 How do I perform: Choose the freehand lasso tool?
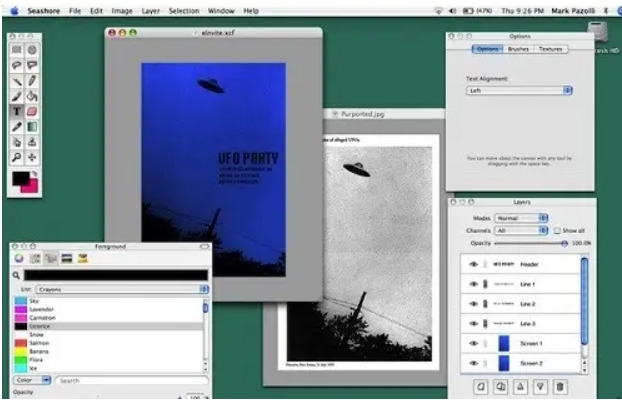17,65
